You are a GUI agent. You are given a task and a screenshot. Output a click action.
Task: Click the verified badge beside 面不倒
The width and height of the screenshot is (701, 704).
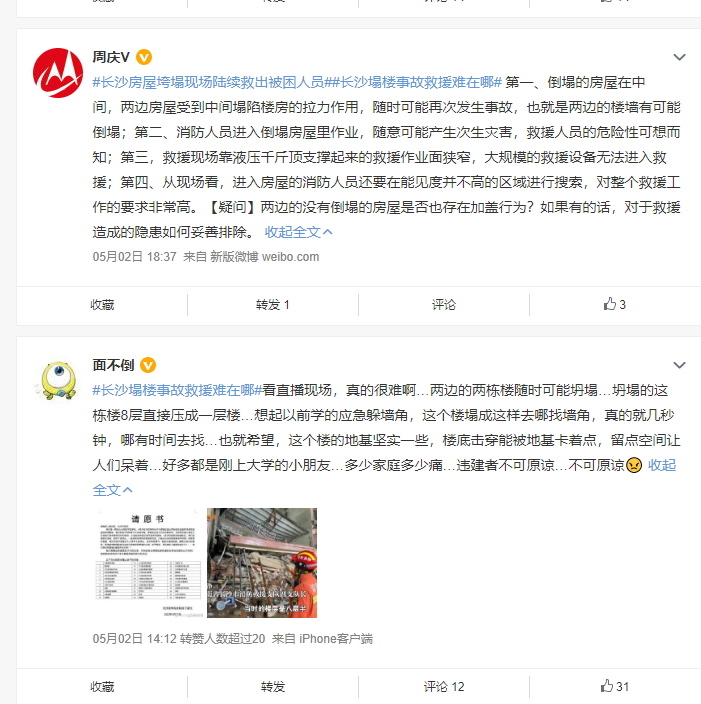pyautogui.click(x=148, y=365)
